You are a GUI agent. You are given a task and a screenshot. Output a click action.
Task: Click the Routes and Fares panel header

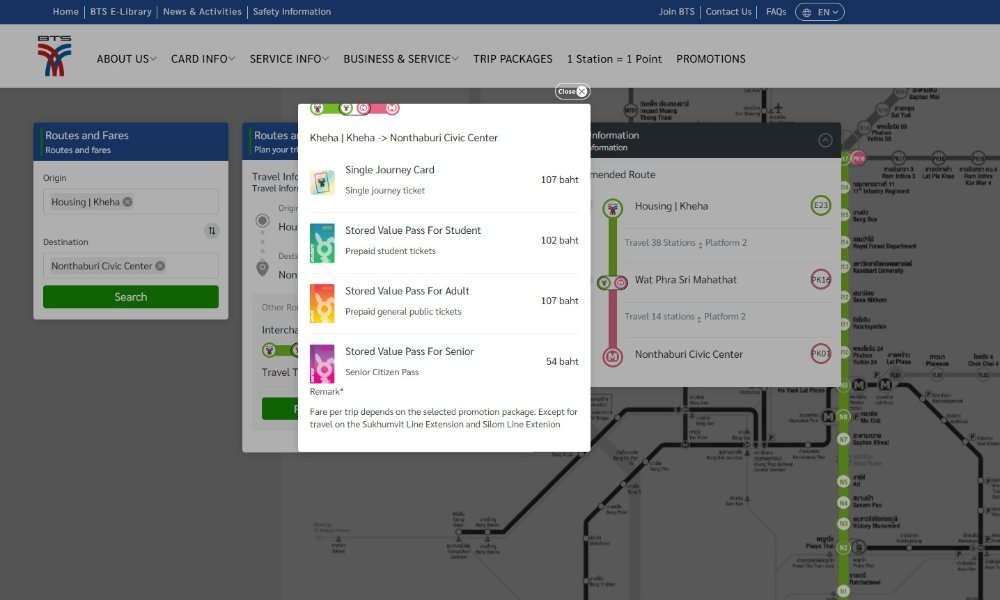(x=131, y=142)
